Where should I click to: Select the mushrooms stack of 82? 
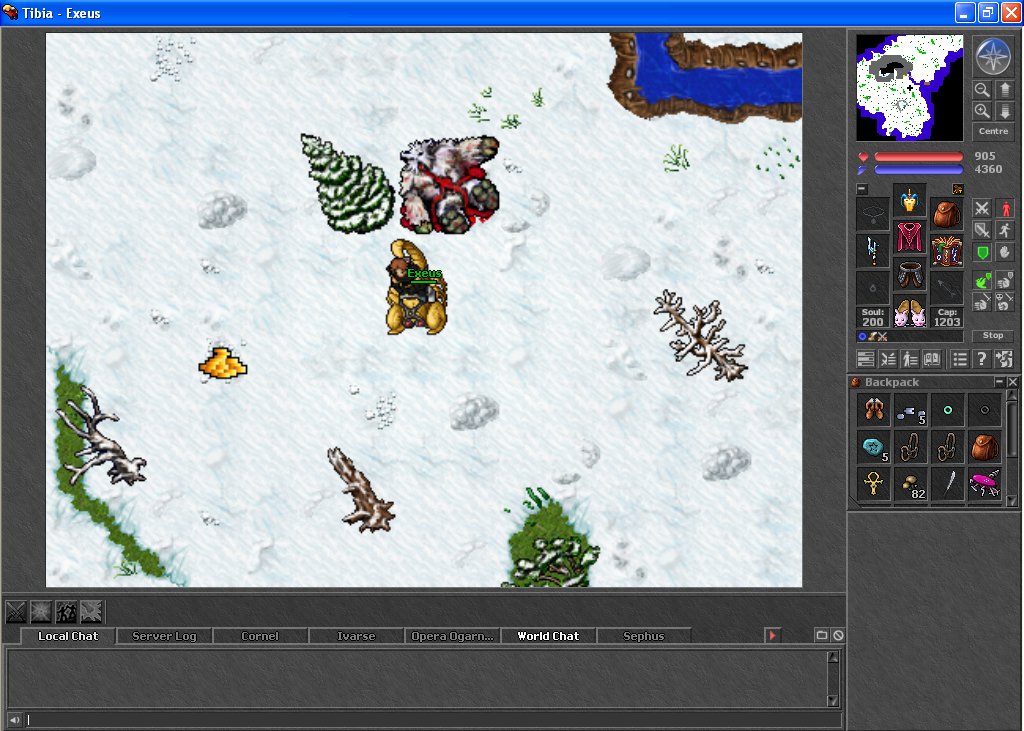tap(910, 485)
